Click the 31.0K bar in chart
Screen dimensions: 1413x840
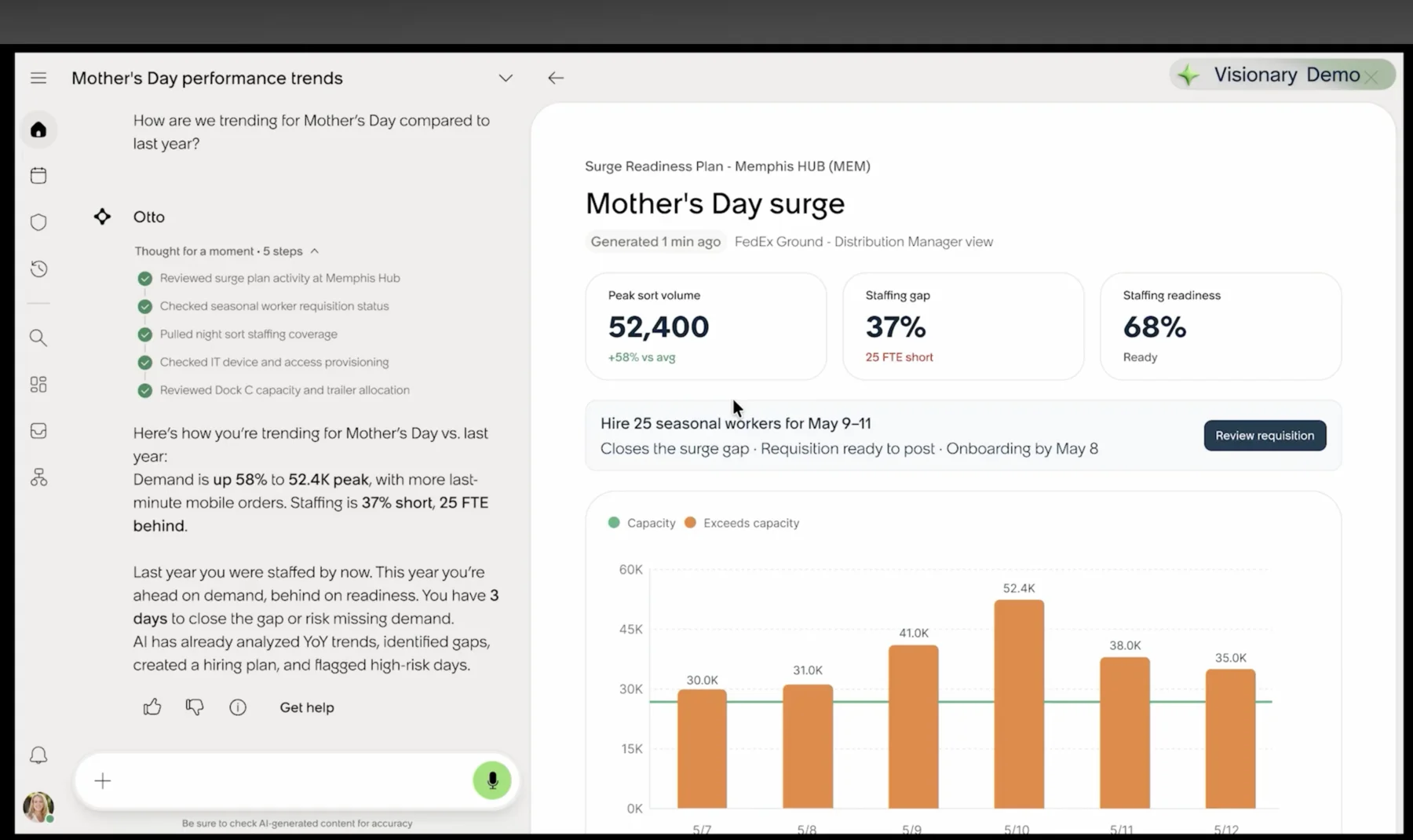(x=808, y=747)
